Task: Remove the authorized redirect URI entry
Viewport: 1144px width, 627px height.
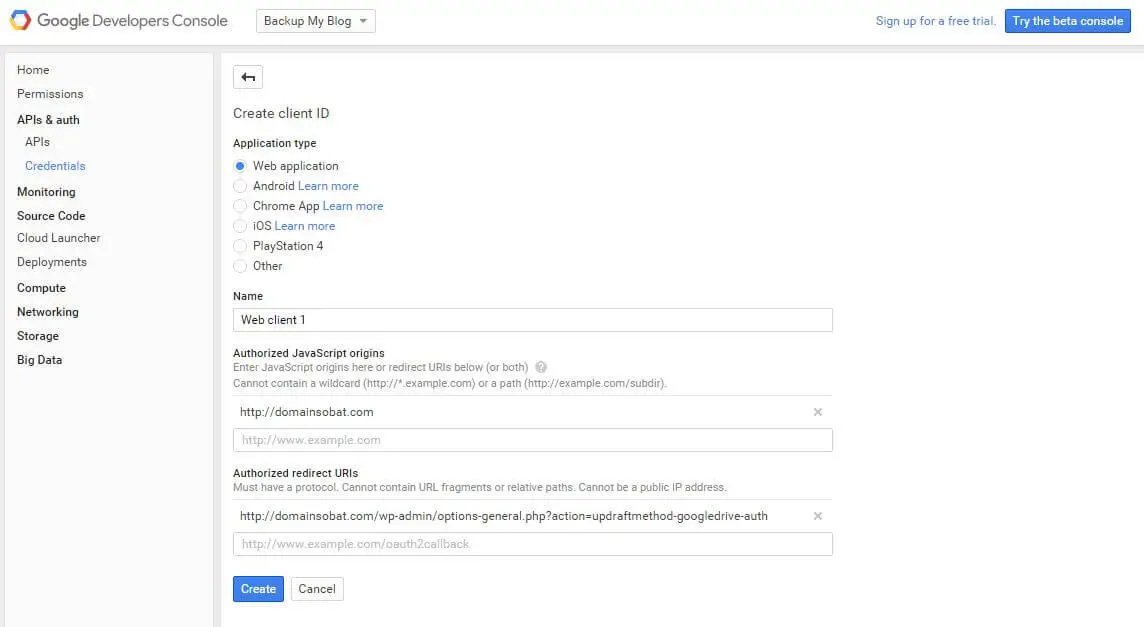Action: pos(817,515)
